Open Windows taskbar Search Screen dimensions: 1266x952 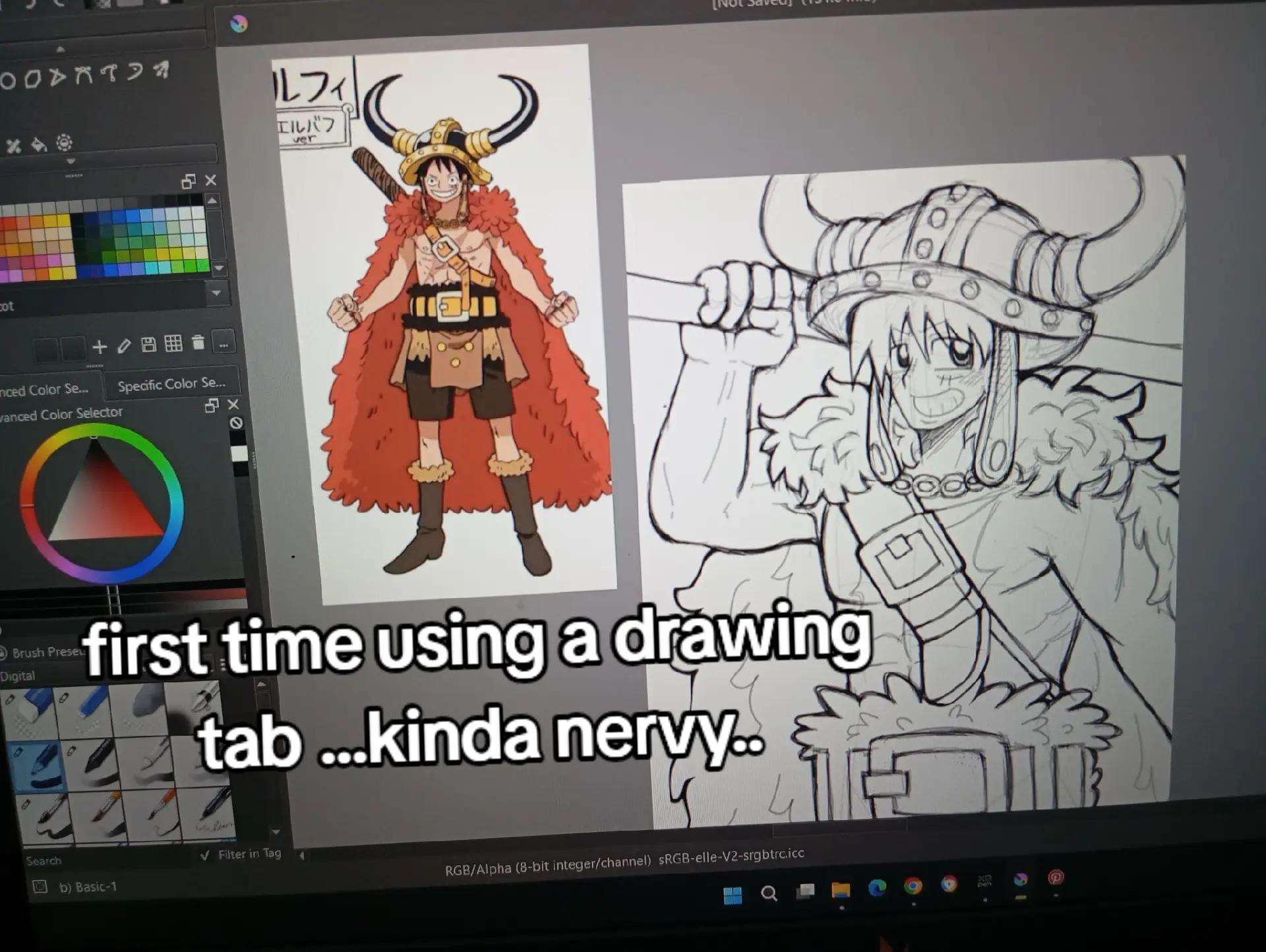pyautogui.click(x=769, y=894)
